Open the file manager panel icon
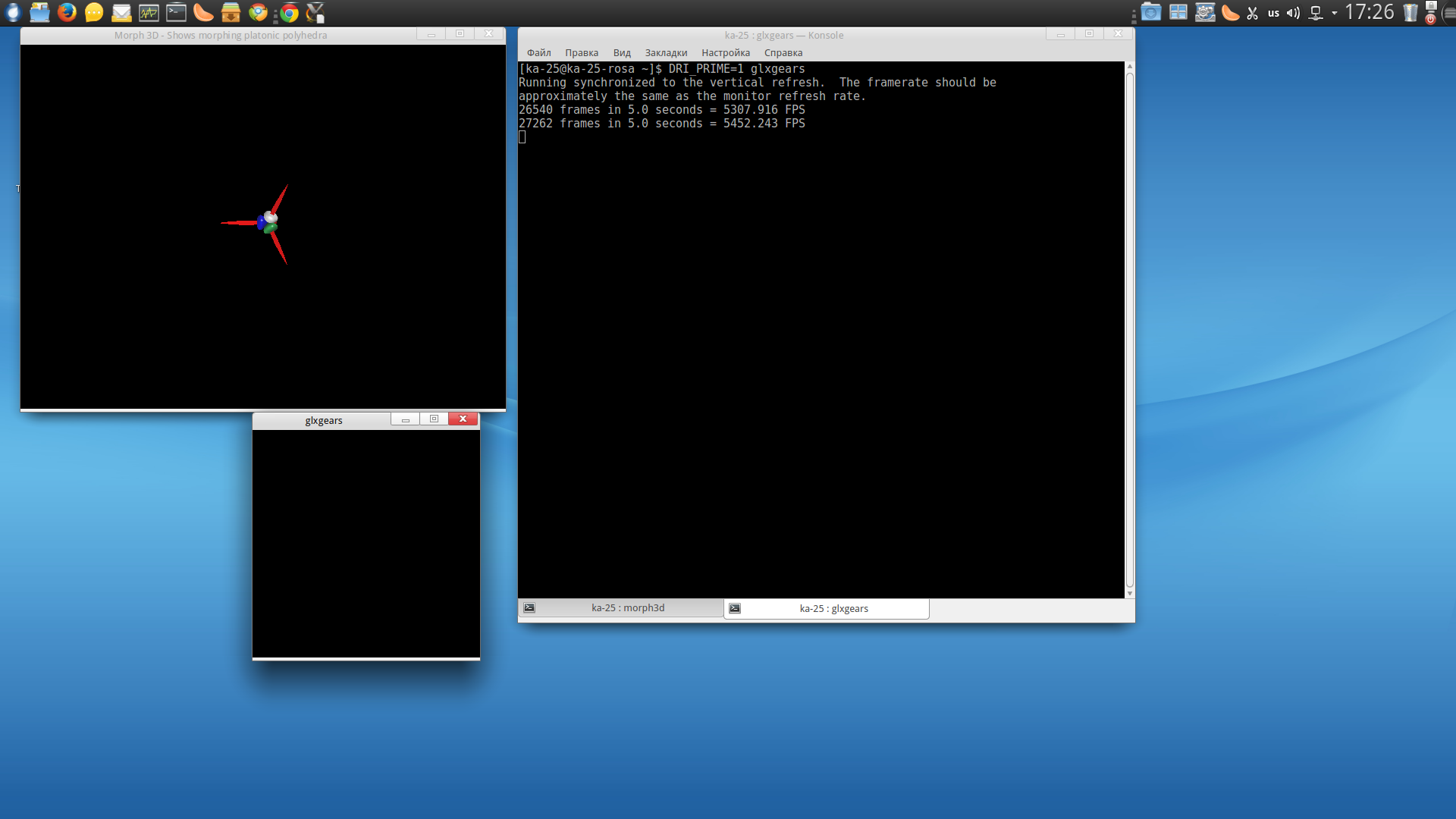Viewport: 1456px width, 819px height. [x=39, y=12]
